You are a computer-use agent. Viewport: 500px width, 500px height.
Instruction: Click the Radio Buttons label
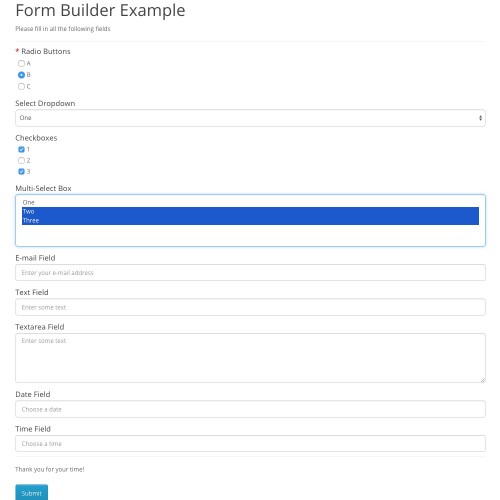pyautogui.click(x=46, y=51)
